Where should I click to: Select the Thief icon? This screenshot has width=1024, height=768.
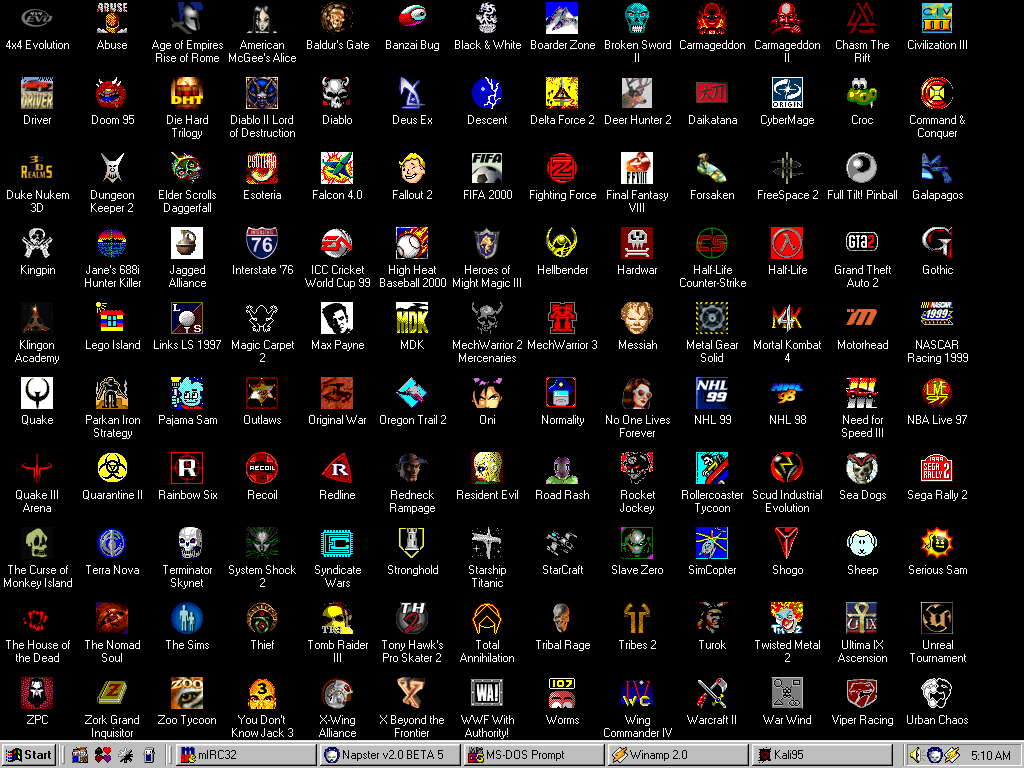pos(262,618)
